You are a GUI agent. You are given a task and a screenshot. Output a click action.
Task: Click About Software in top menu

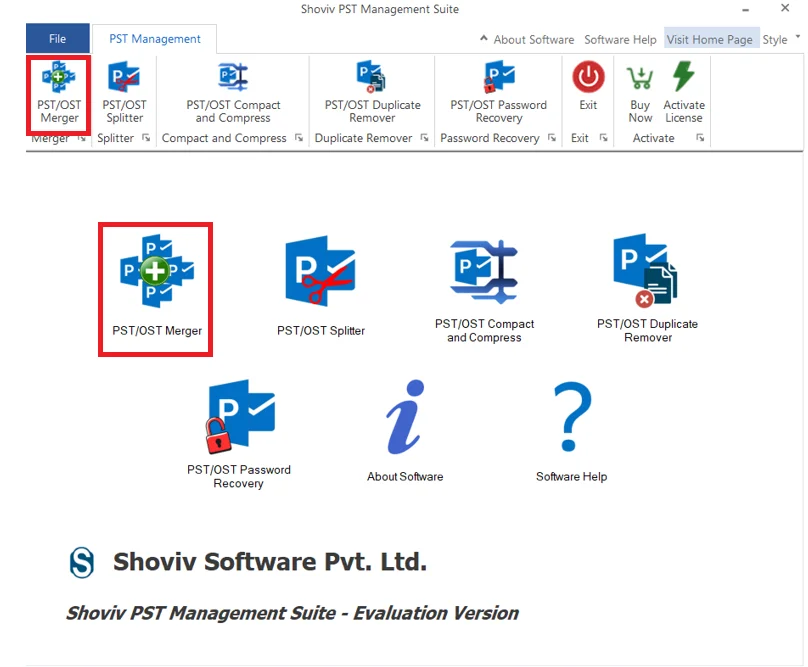point(534,40)
